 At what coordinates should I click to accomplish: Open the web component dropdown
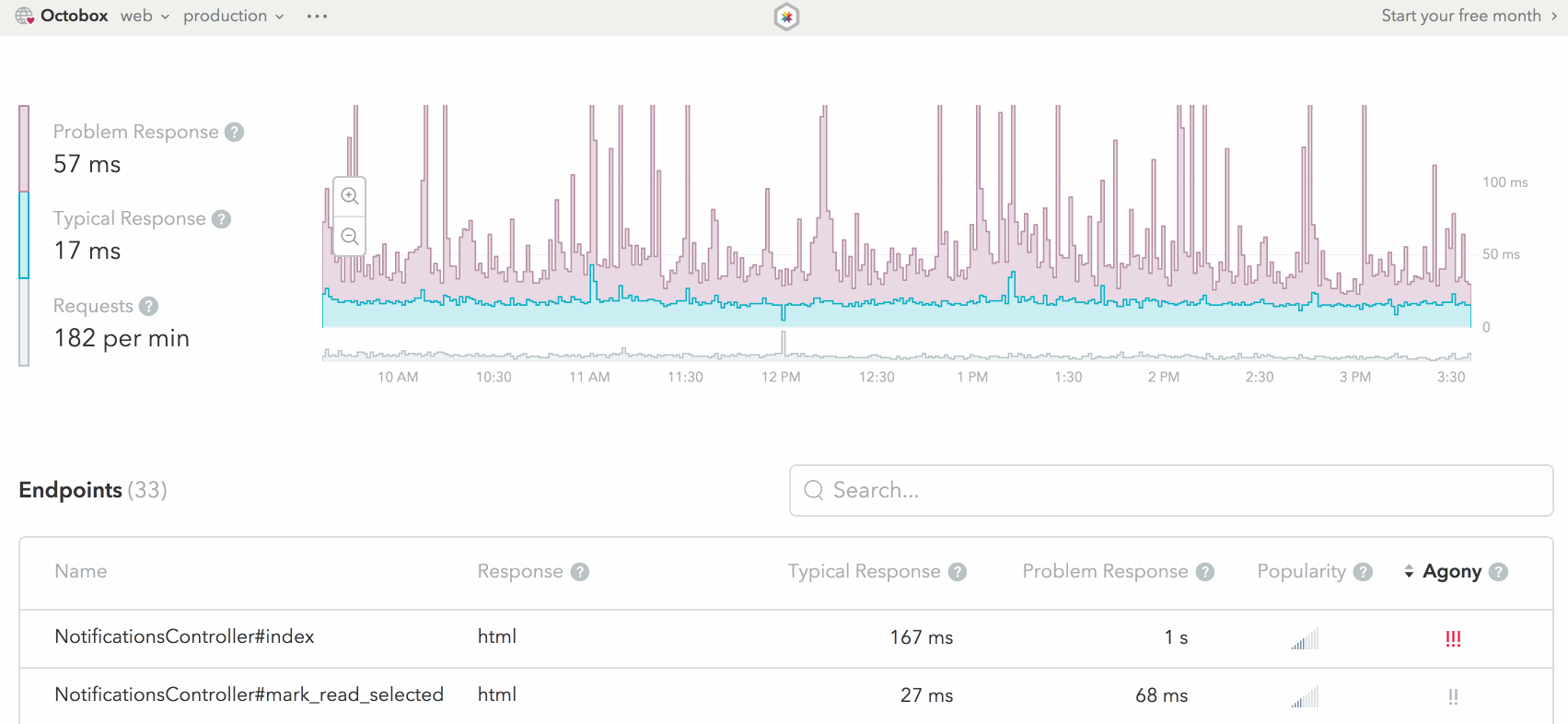145,16
